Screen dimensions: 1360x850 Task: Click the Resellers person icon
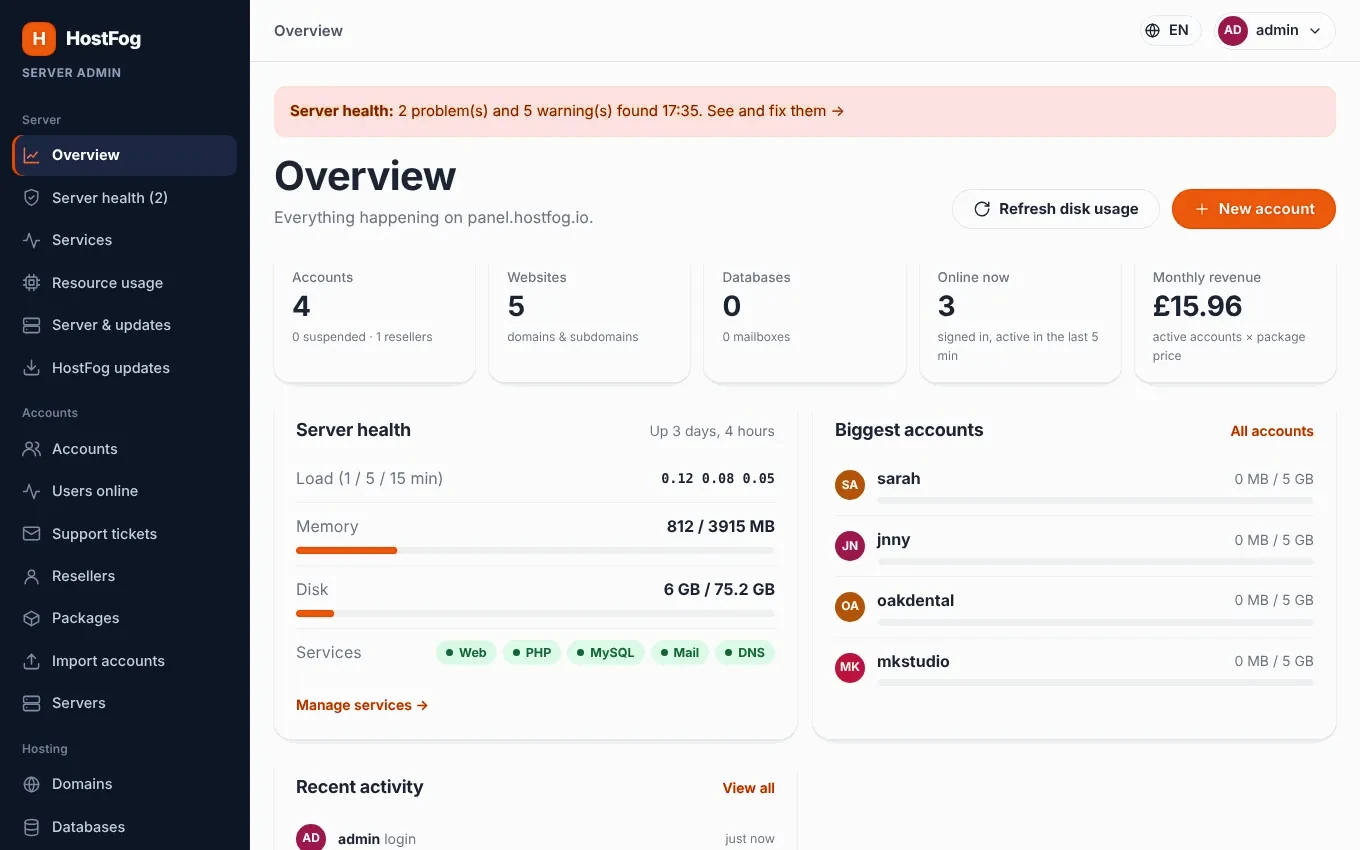click(32, 576)
